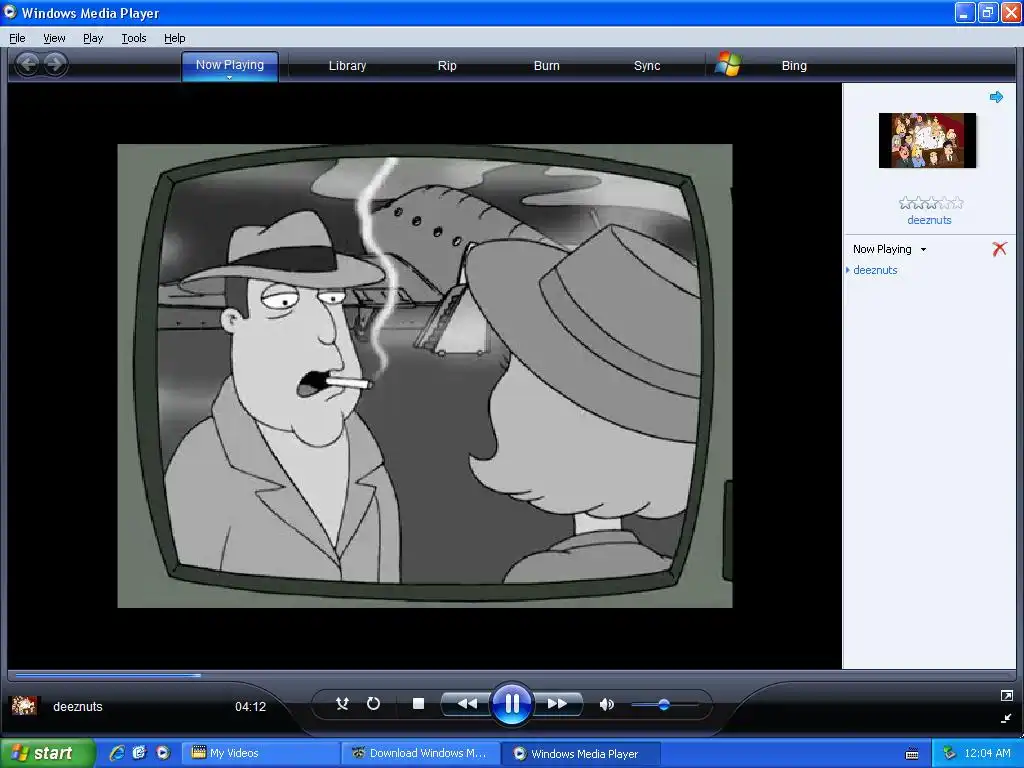The image size is (1024, 768).
Task: Click the elapsed time 04:12 display
Action: (251, 707)
